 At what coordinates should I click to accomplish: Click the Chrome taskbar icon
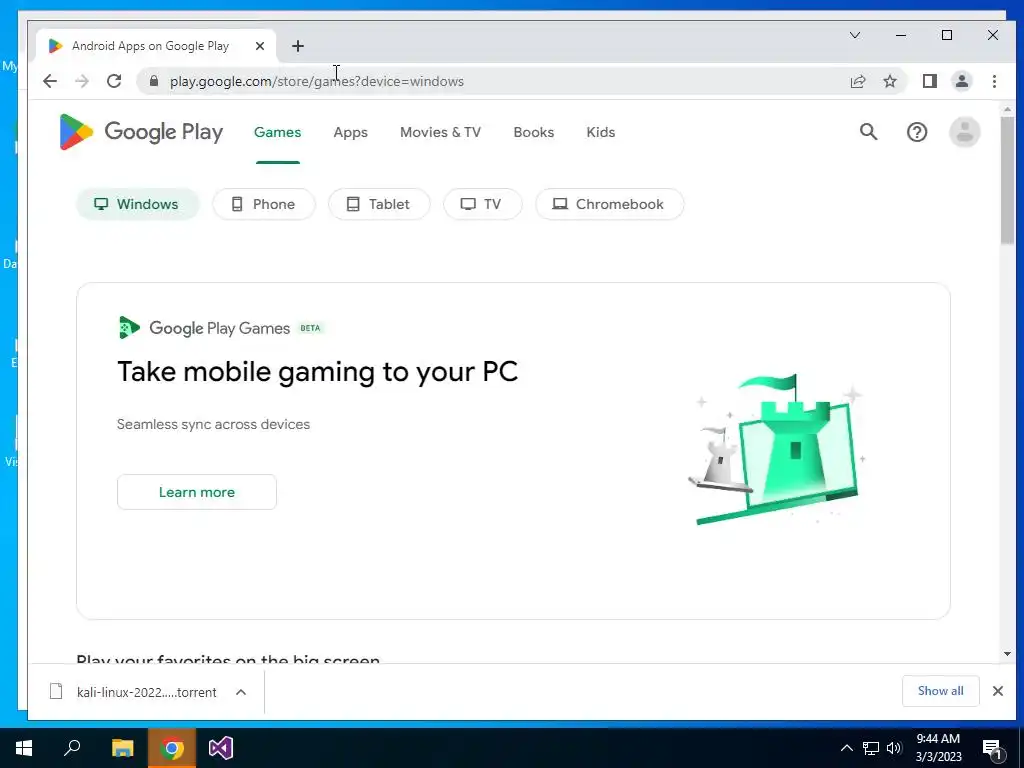point(172,748)
